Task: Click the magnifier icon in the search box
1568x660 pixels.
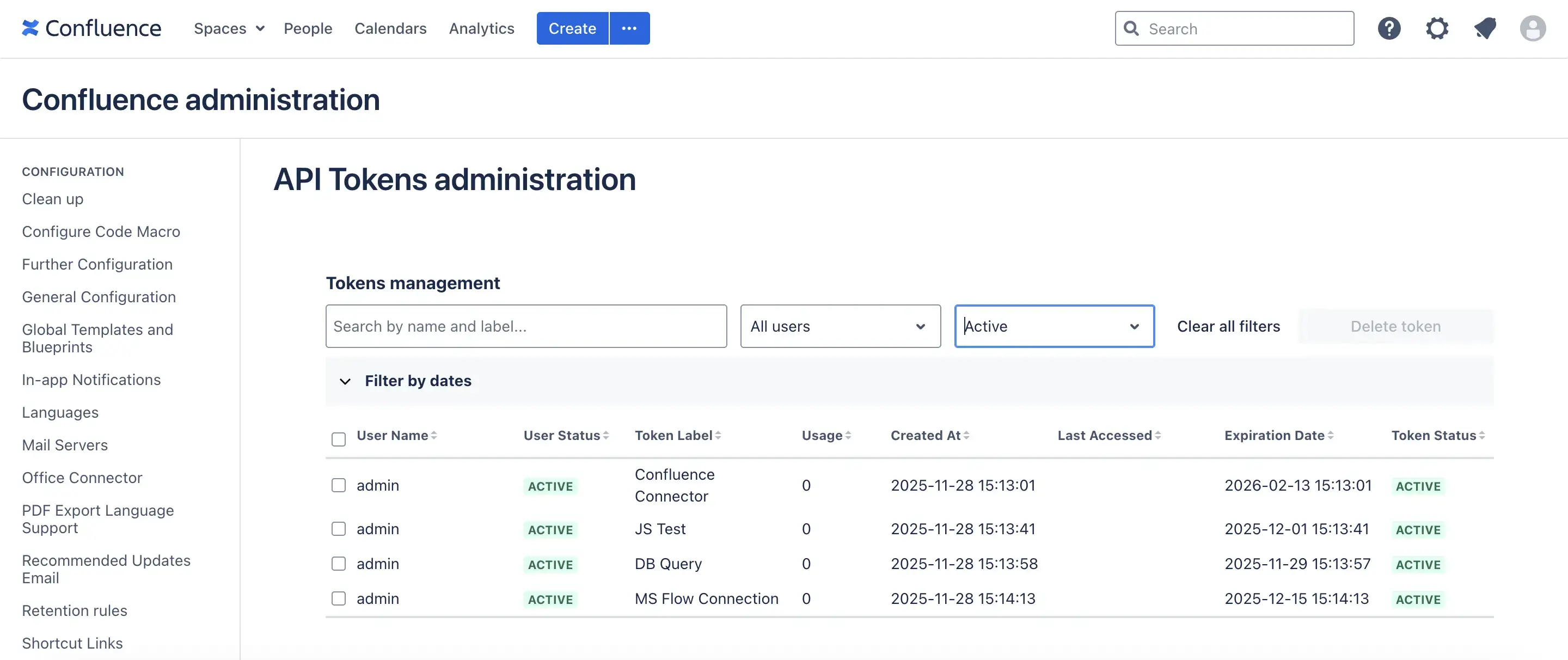Action: click(x=1131, y=28)
